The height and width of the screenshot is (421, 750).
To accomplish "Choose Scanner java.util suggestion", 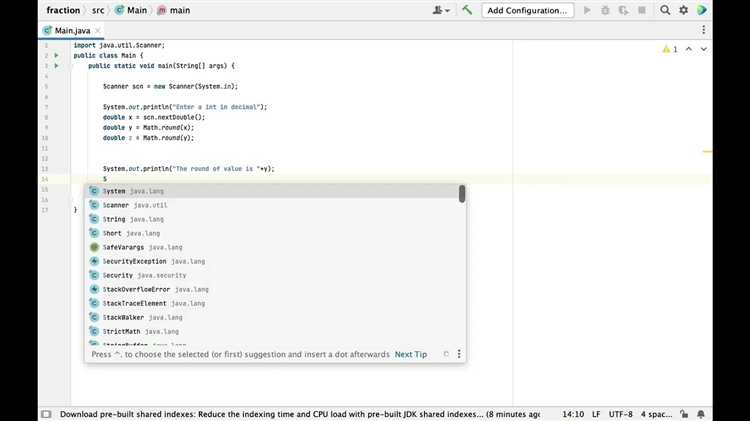I will (272, 205).
